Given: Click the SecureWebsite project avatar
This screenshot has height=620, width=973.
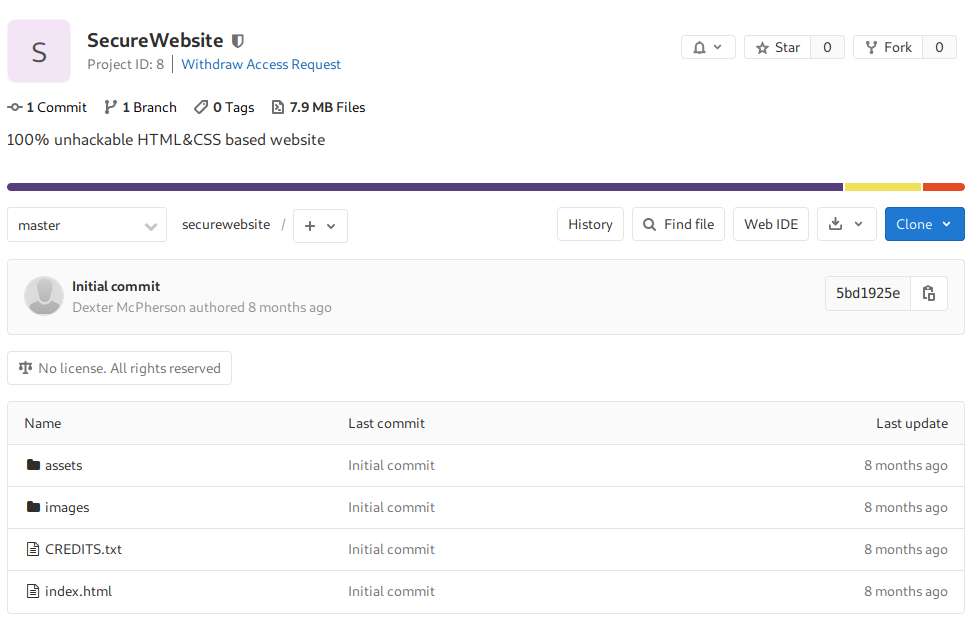Looking at the screenshot, I should [39, 51].
